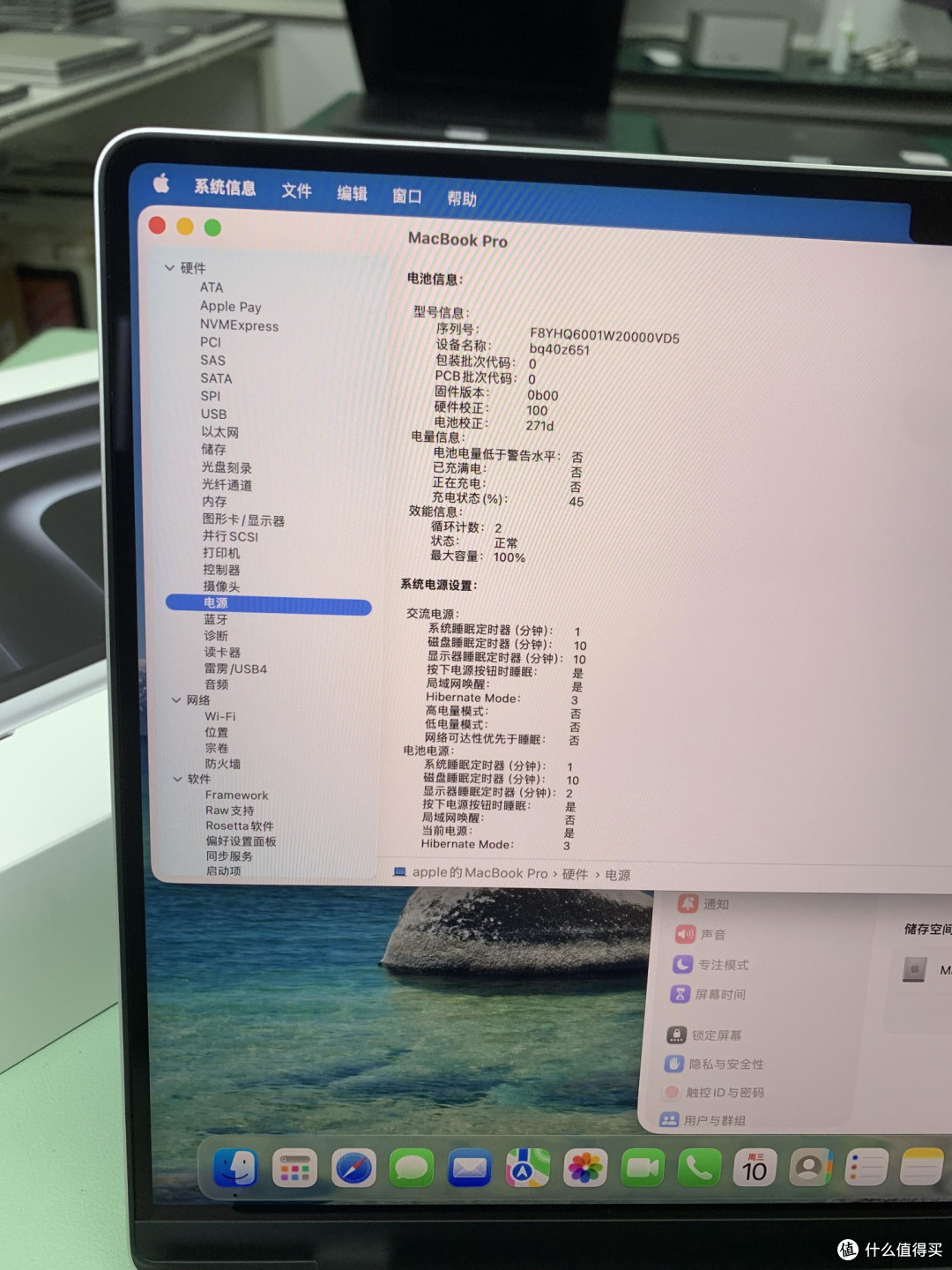Screen dimensions: 952x1270
Task: Open Finder from the Dock
Action: pyautogui.click(x=234, y=1169)
